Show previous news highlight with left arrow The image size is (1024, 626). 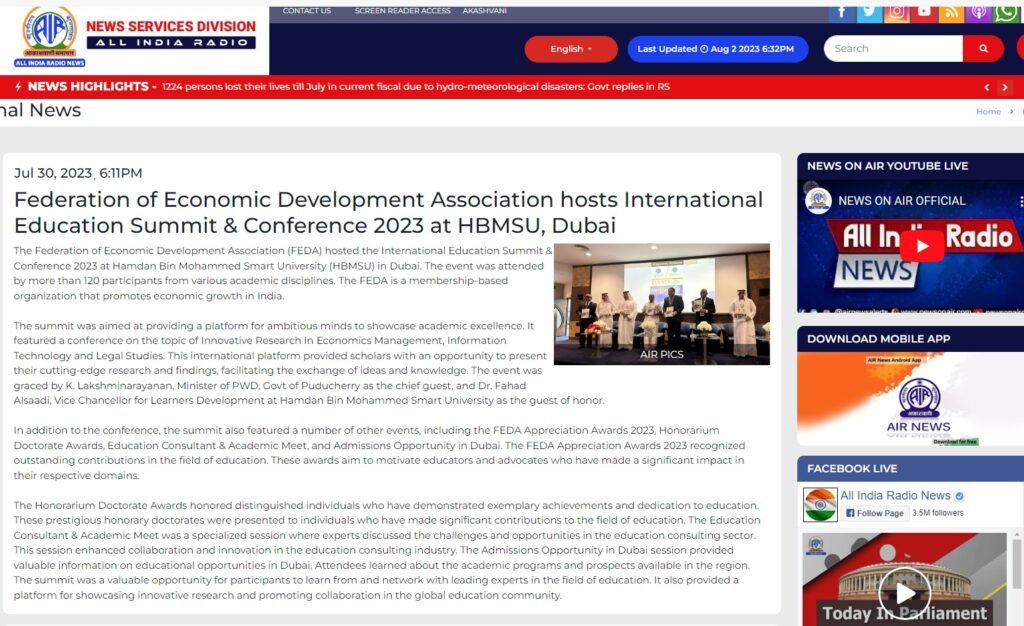[x=987, y=87]
